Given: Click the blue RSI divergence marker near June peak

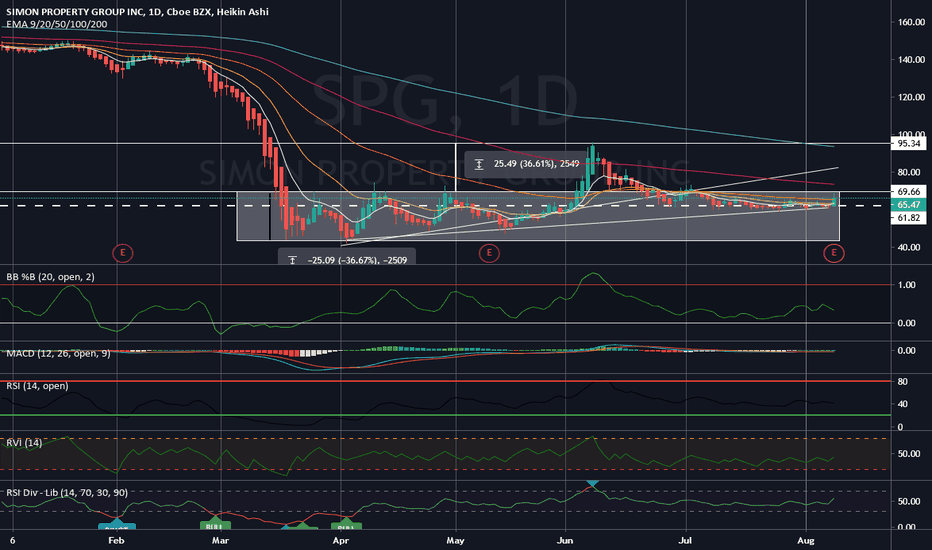Looking at the screenshot, I should coord(593,485).
